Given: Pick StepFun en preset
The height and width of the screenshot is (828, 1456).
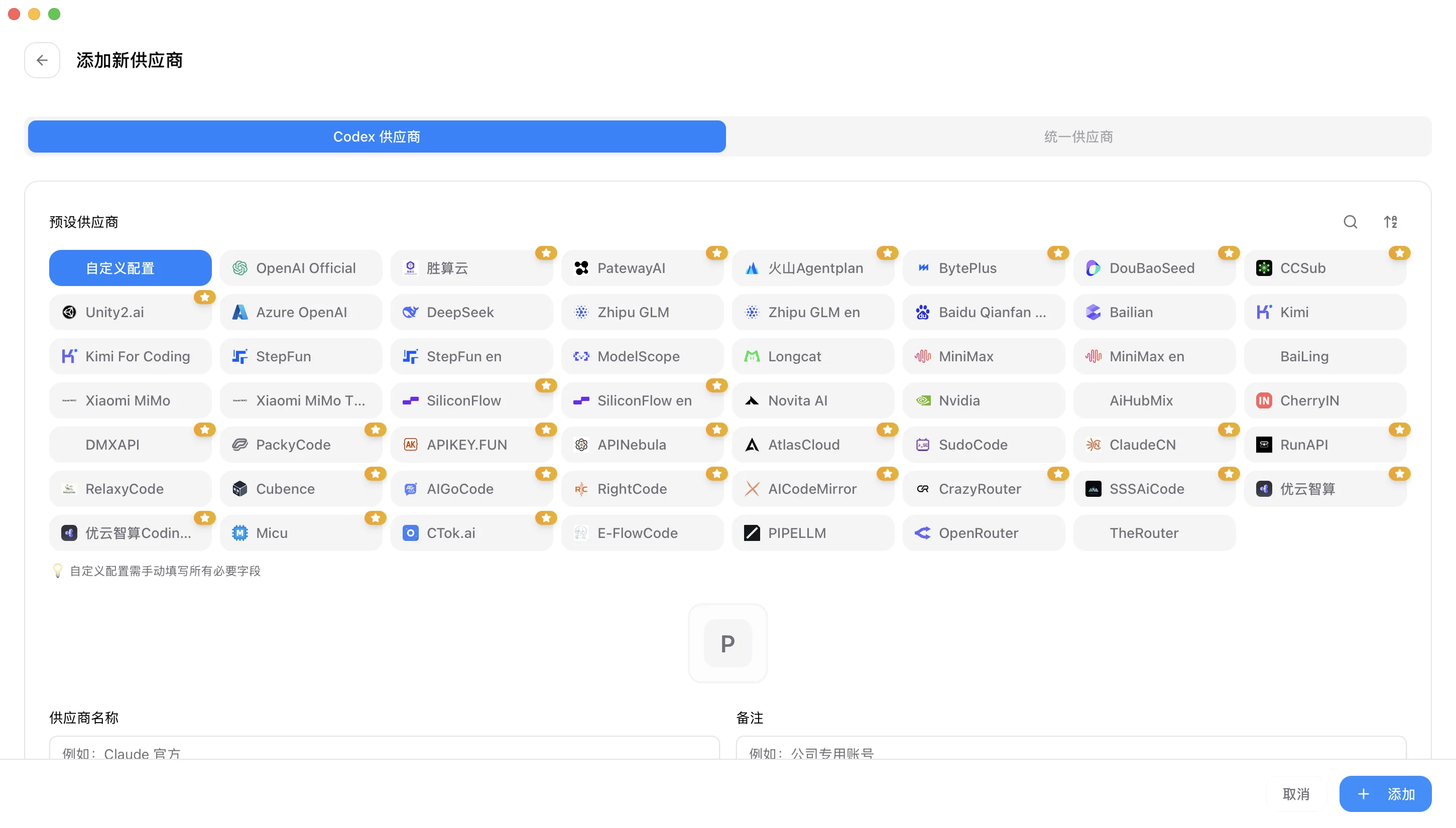Looking at the screenshot, I should point(471,357).
